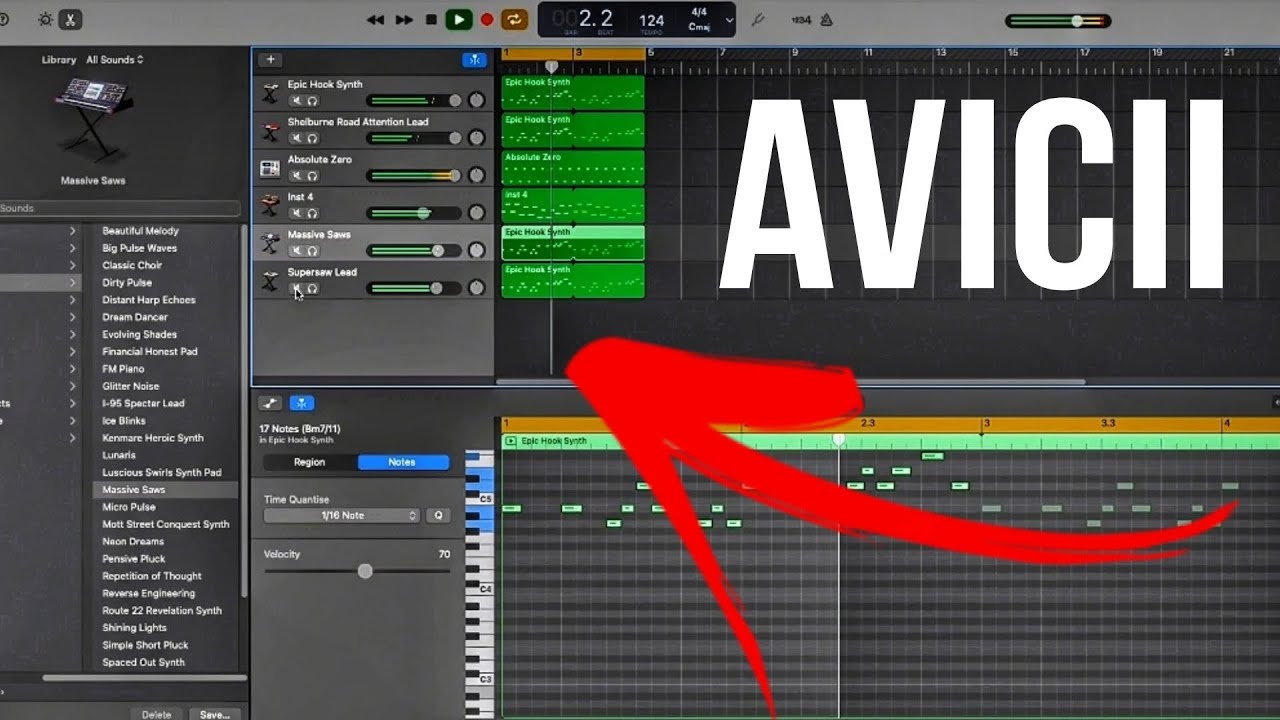
Task: Toggle the editor automation curve button
Action: click(x=270, y=403)
